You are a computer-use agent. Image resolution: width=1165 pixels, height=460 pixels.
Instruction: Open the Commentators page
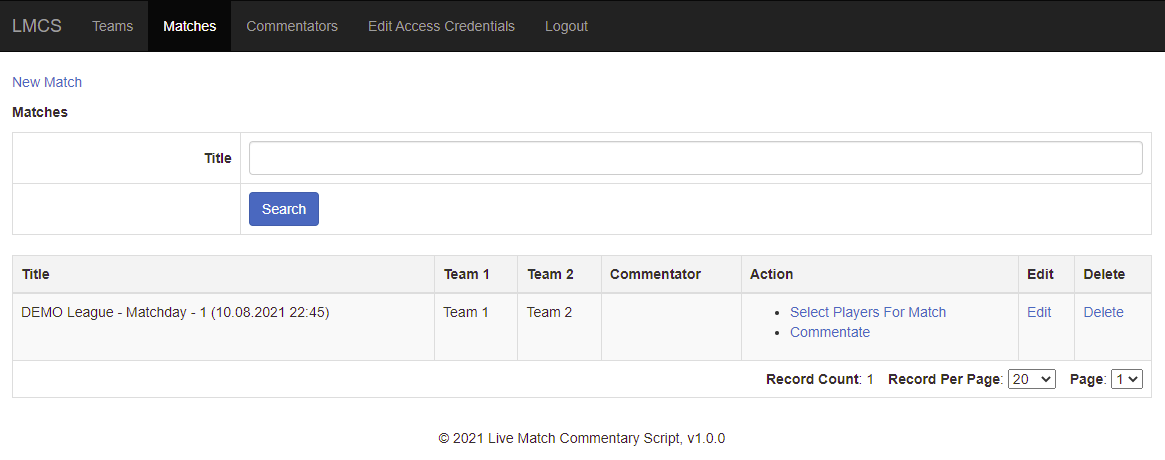pos(292,26)
